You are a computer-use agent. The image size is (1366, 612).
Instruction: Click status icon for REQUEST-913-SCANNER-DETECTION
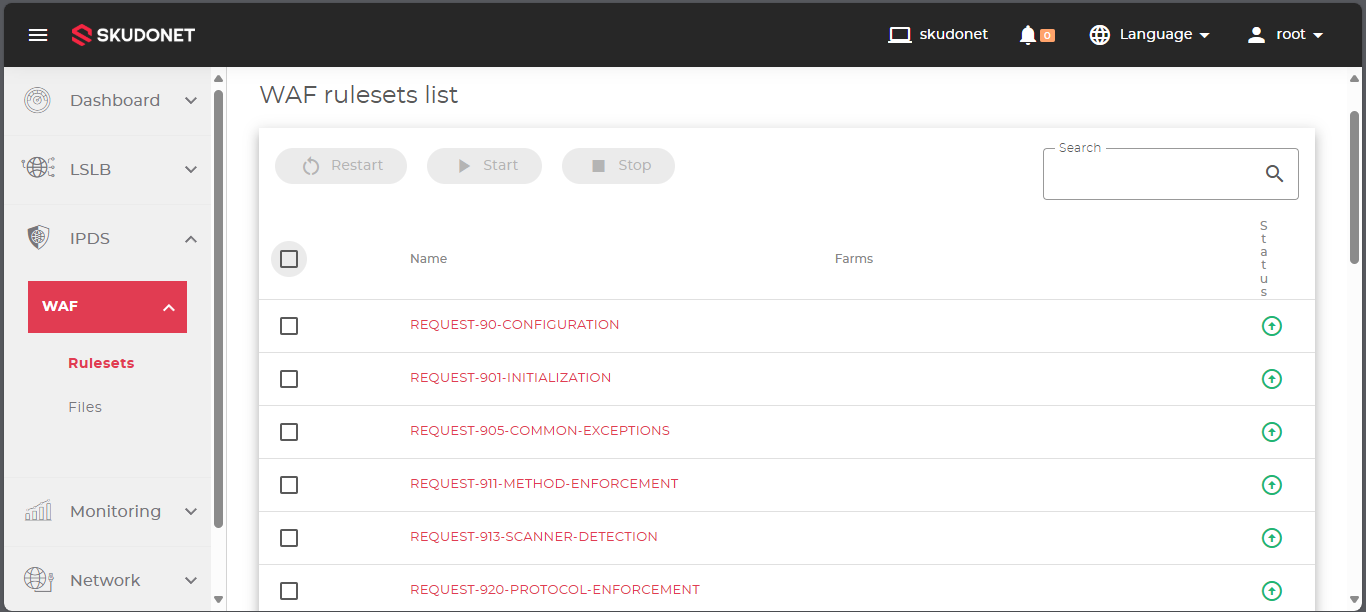pyautogui.click(x=1271, y=538)
